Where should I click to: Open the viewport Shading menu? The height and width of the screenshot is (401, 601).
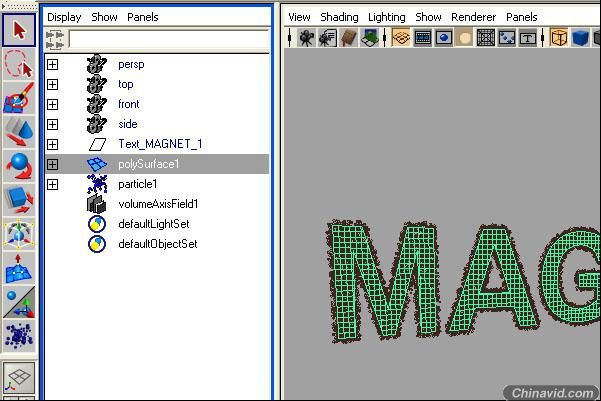point(339,17)
